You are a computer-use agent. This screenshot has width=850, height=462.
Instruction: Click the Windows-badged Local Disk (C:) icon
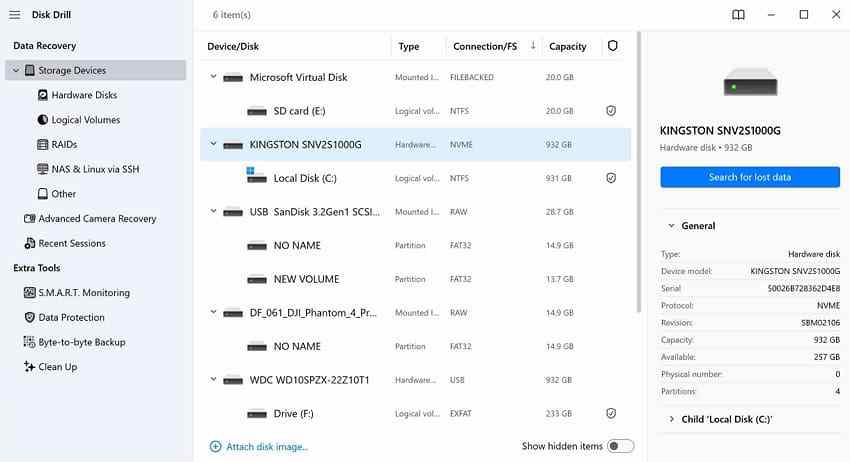256,176
